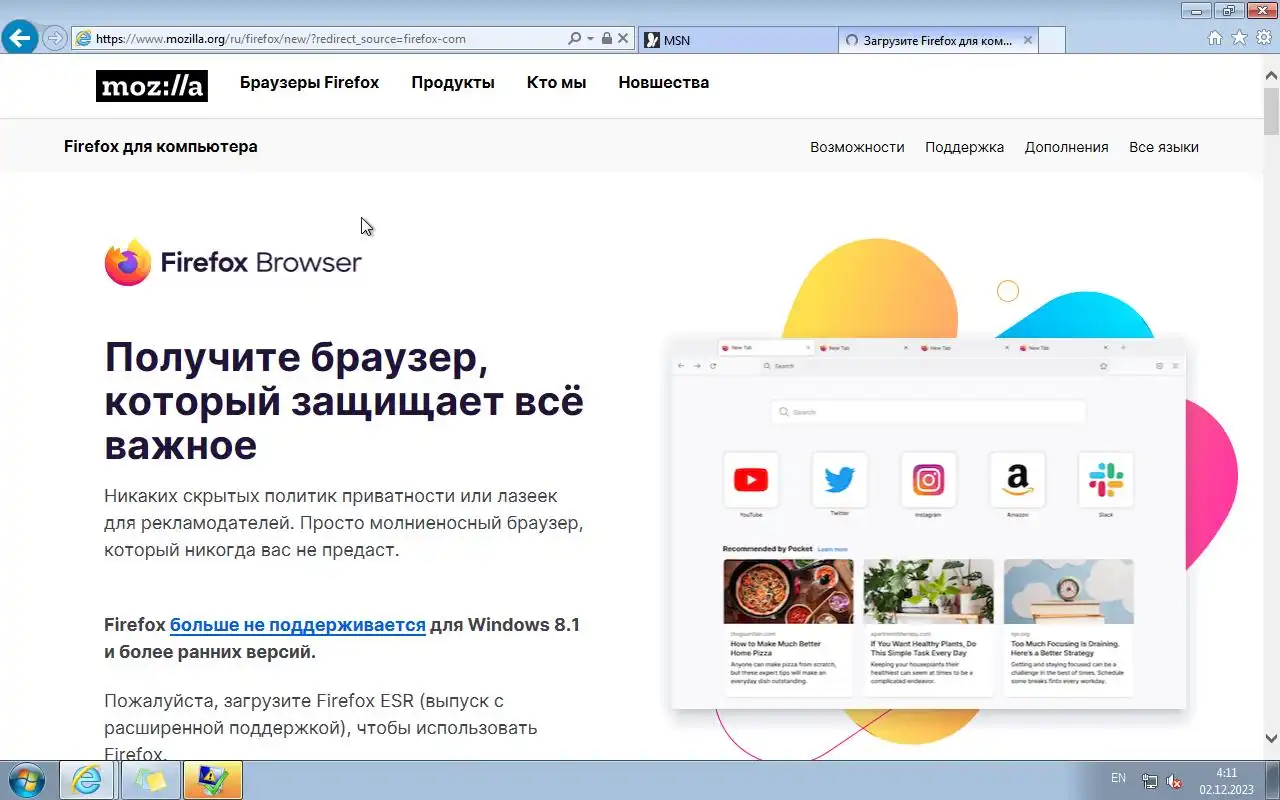Image resolution: width=1280 pixels, height=800 pixels.
Task: Click the Firefox browser preview image
Action: [928, 524]
